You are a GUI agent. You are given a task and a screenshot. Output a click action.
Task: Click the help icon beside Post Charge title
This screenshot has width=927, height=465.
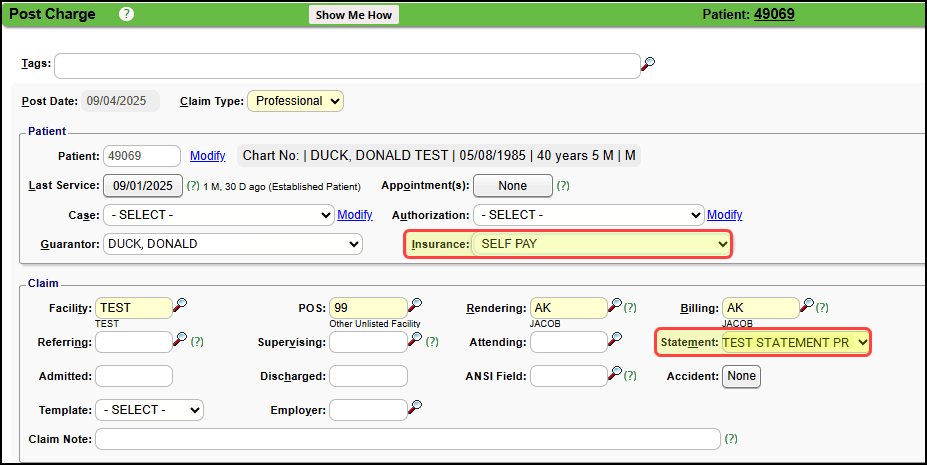pyautogui.click(x=126, y=14)
